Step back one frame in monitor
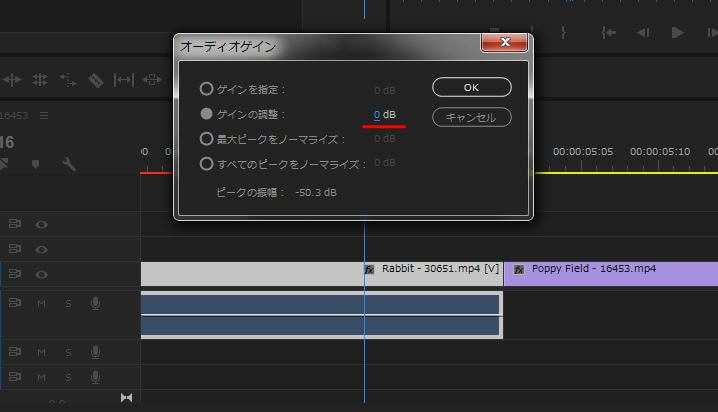This screenshot has width=718, height=412. pos(643,33)
